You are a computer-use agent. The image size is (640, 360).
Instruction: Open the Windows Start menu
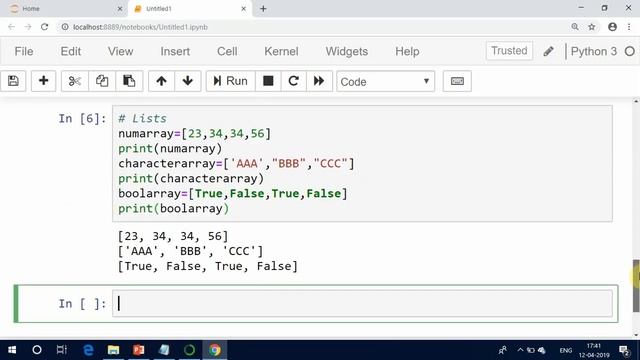[12, 350]
